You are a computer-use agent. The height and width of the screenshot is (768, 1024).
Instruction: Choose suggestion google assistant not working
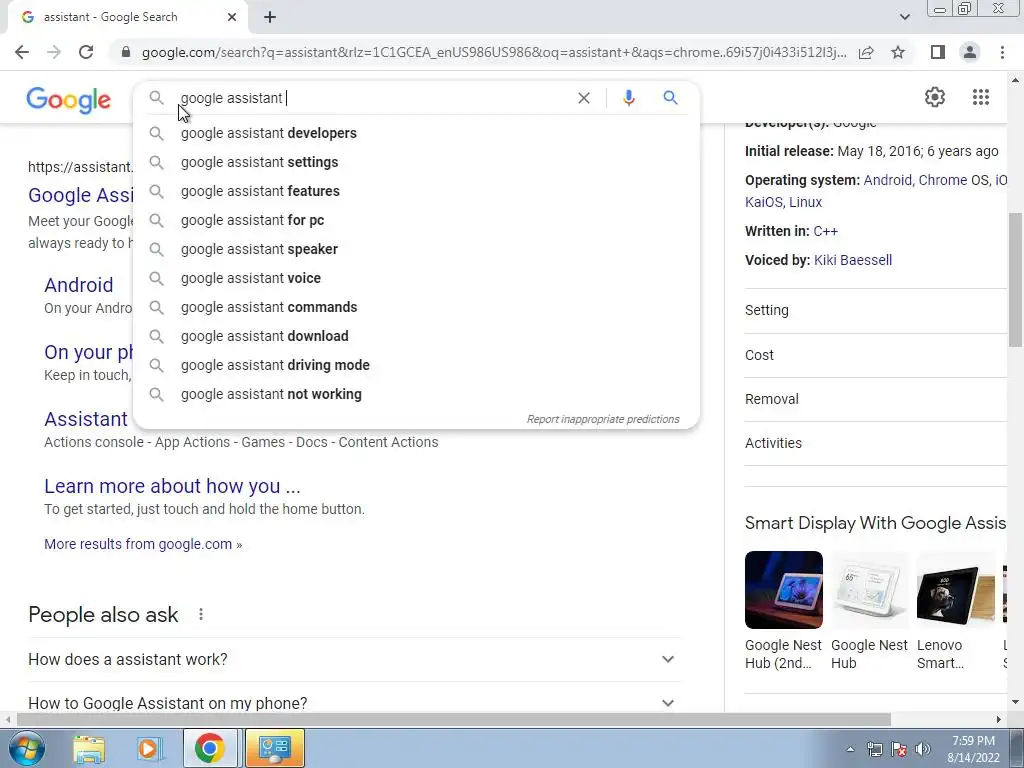(x=416, y=394)
